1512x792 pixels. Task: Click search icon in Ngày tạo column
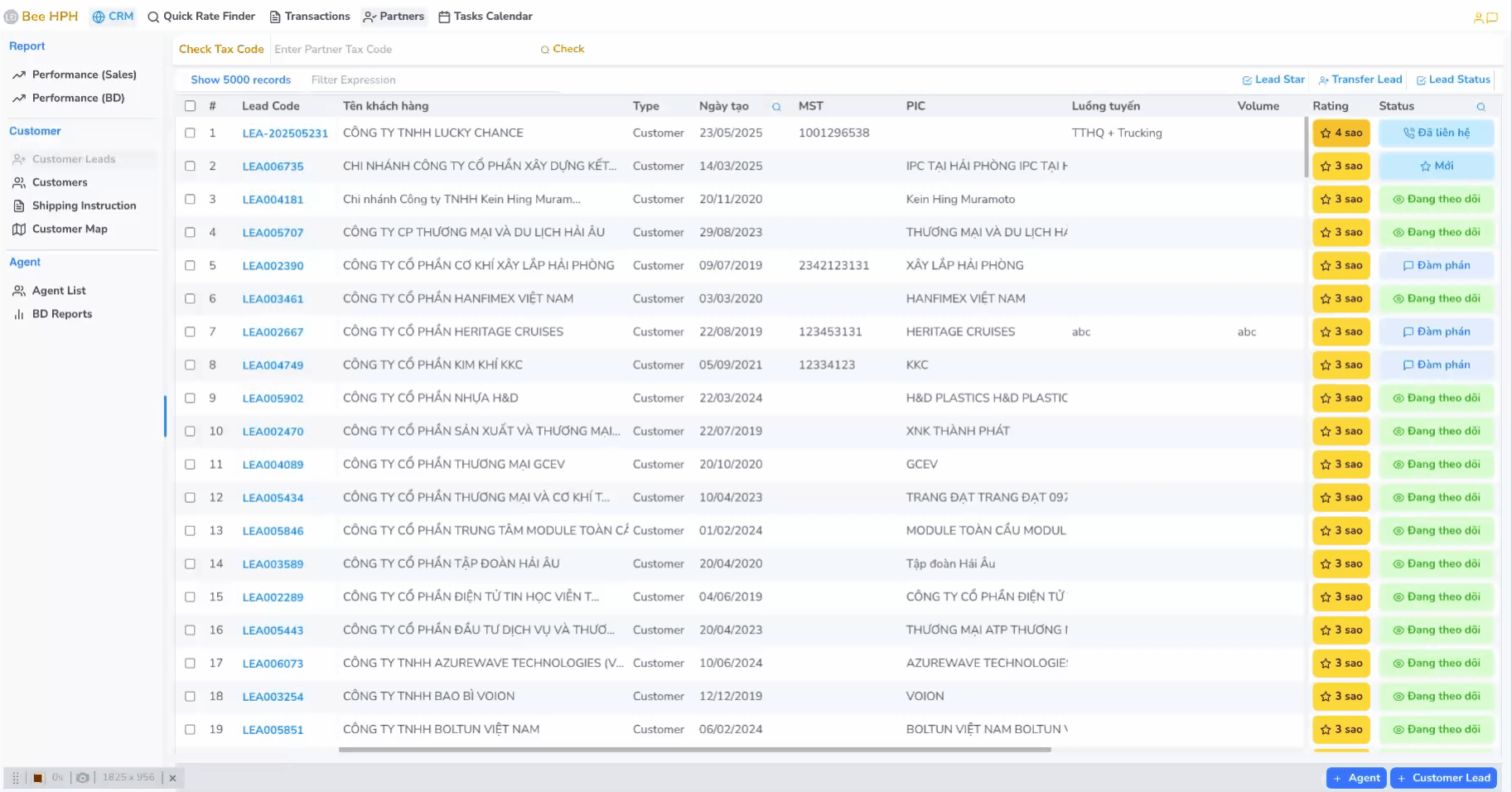point(776,107)
